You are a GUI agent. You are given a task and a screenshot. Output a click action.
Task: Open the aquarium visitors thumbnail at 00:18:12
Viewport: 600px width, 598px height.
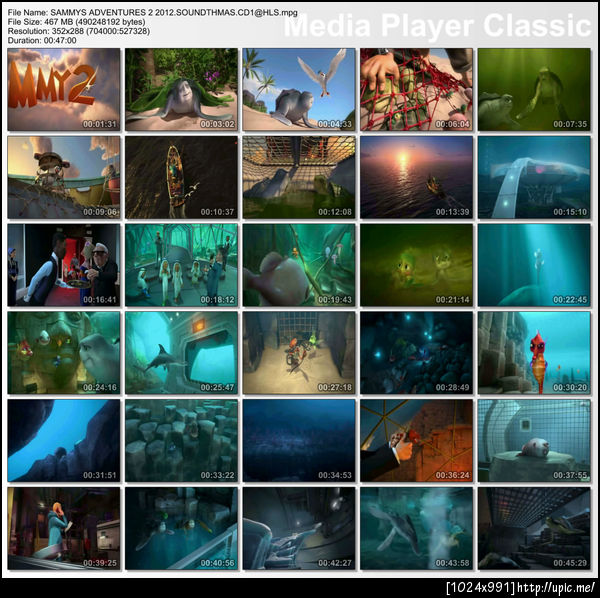(181, 265)
